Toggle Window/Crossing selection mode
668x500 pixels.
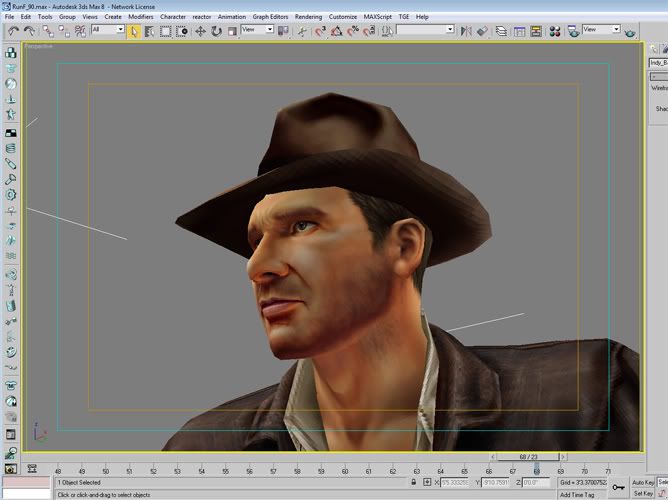182,31
